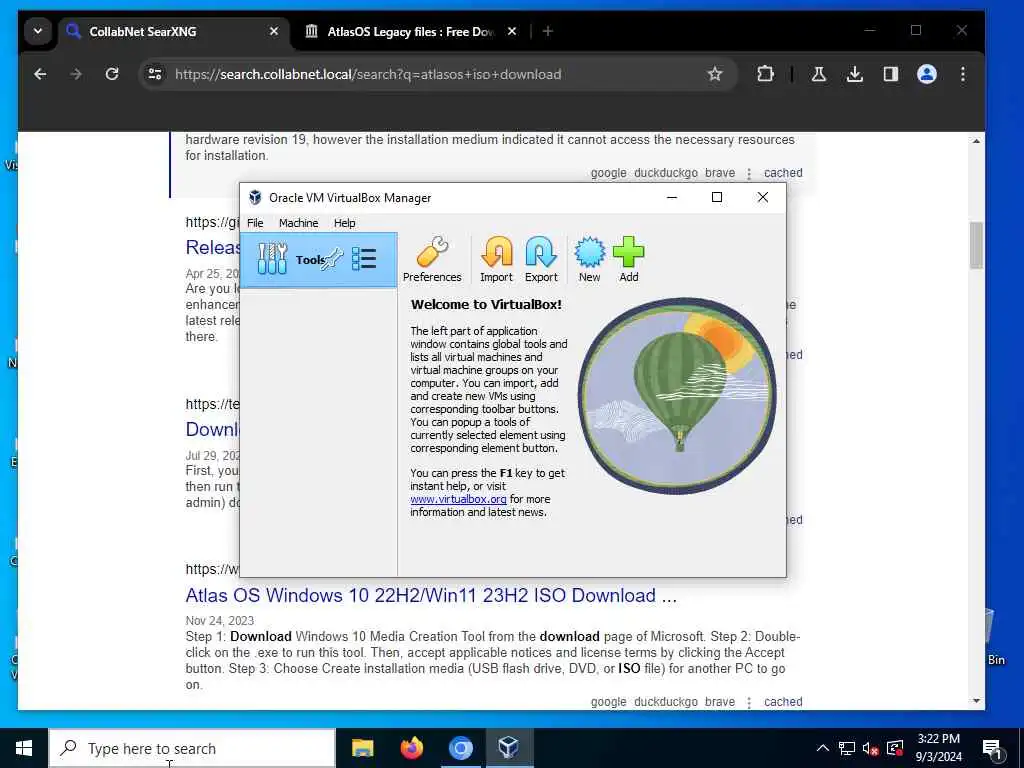Screen dimensions: 1024x768
Task: Click google link under Atlas OS ISO result
Action: (x=608, y=702)
